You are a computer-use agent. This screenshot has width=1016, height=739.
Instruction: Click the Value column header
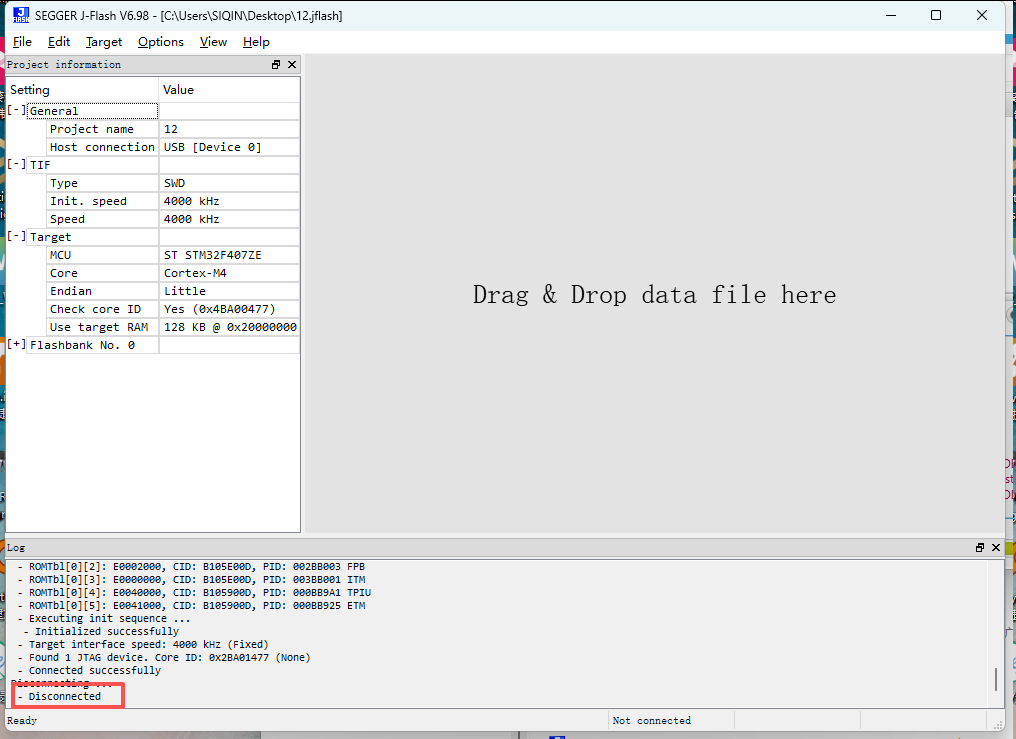pos(229,90)
